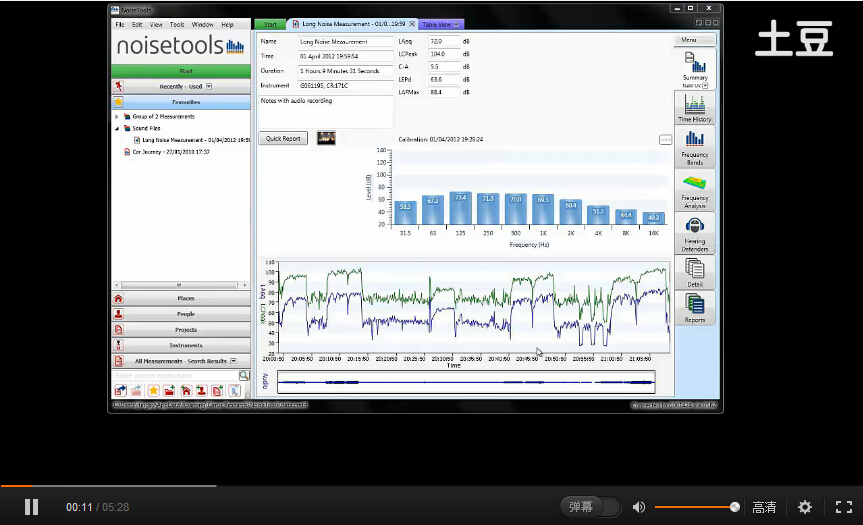Image resolution: width=863 pixels, height=525 pixels.
Task: Open the Summary view icon
Action: [x=695, y=63]
